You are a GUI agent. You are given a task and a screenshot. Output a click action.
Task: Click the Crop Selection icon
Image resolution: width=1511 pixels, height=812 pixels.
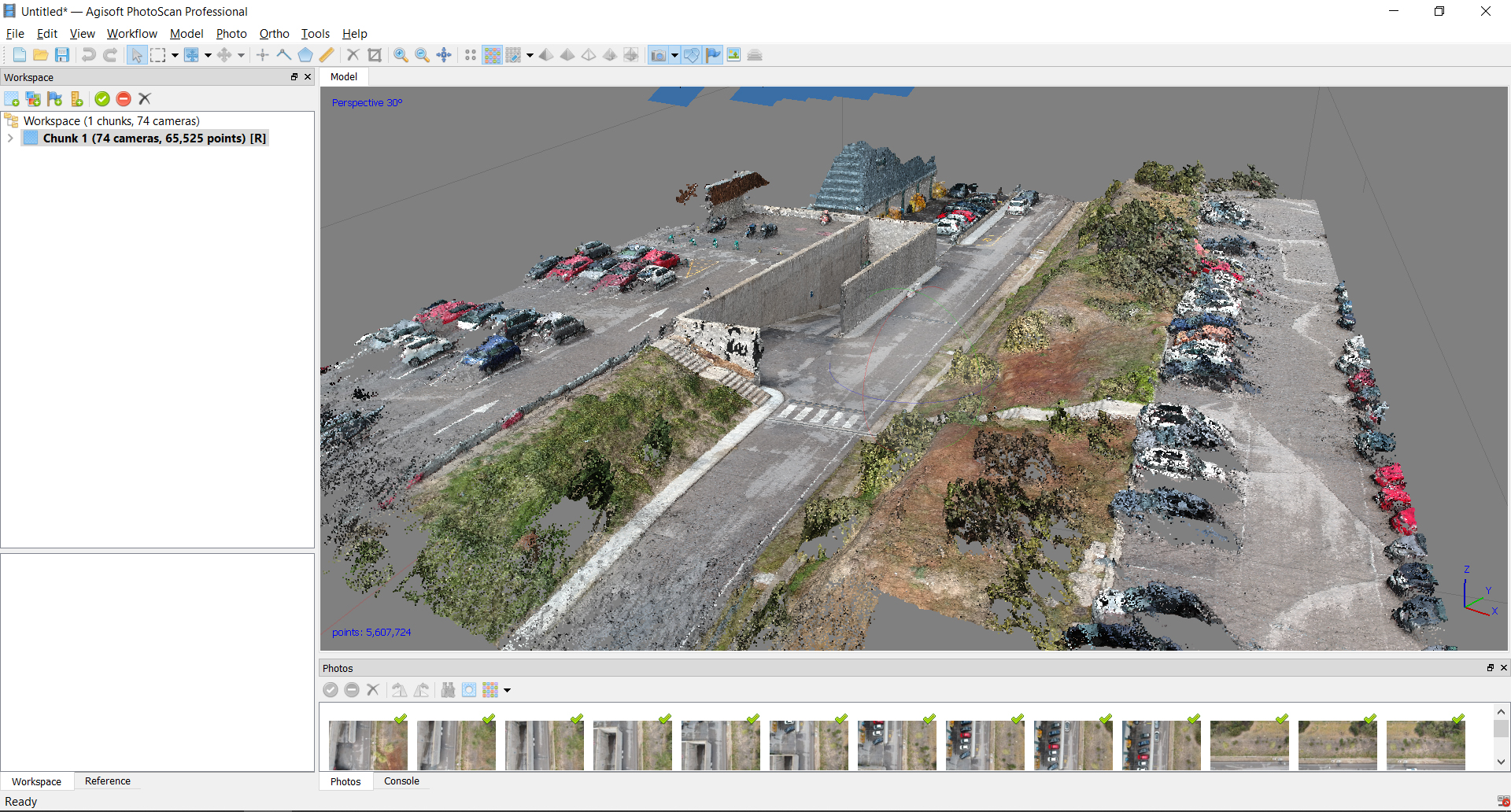375,55
